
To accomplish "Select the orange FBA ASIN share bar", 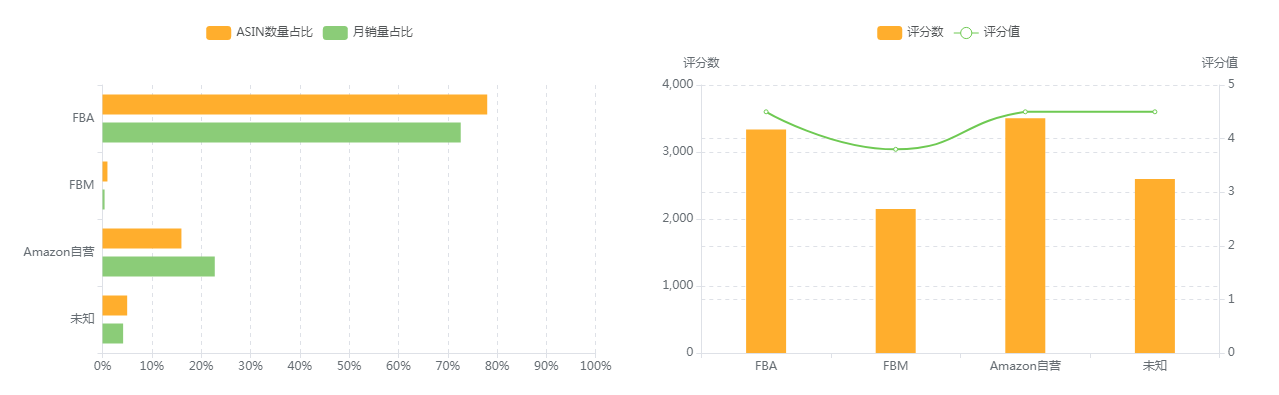I will coord(295,104).
